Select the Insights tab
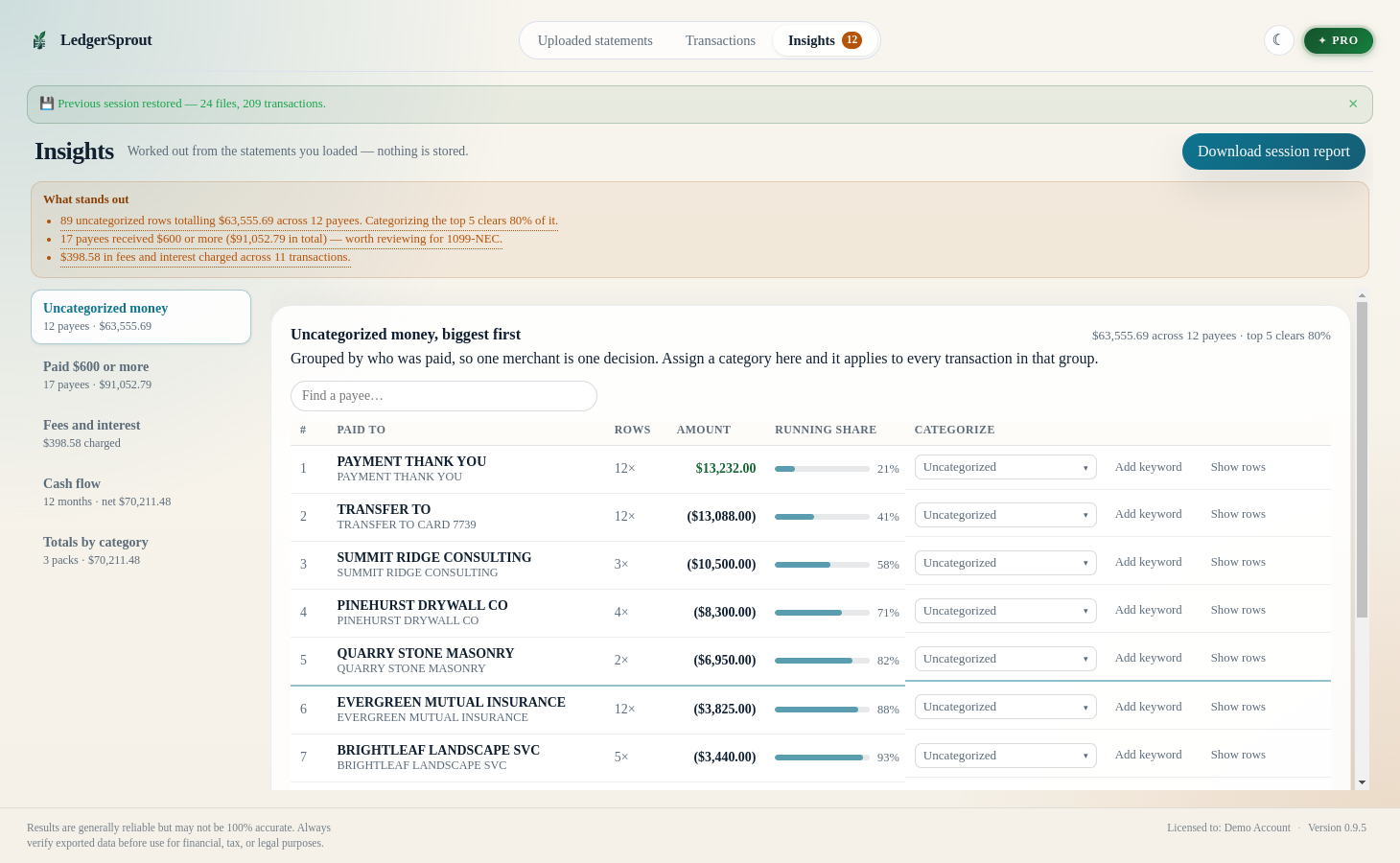The height and width of the screenshot is (863, 1400). click(x=825, y=40)
